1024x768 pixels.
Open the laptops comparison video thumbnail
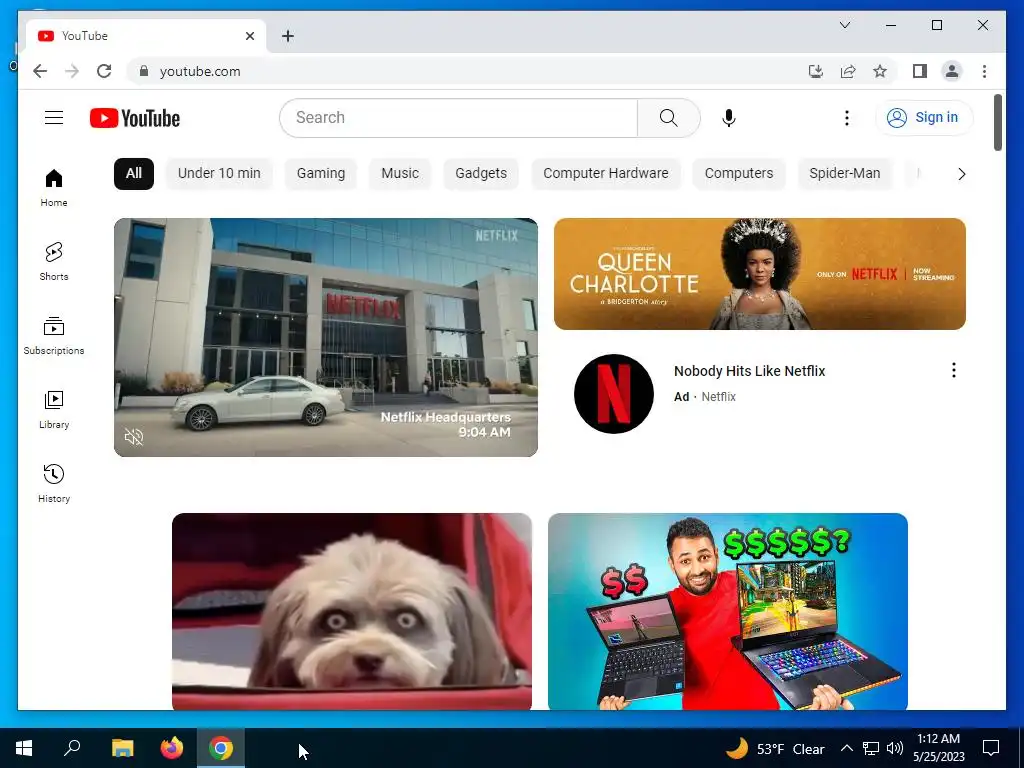click(728, 611)
